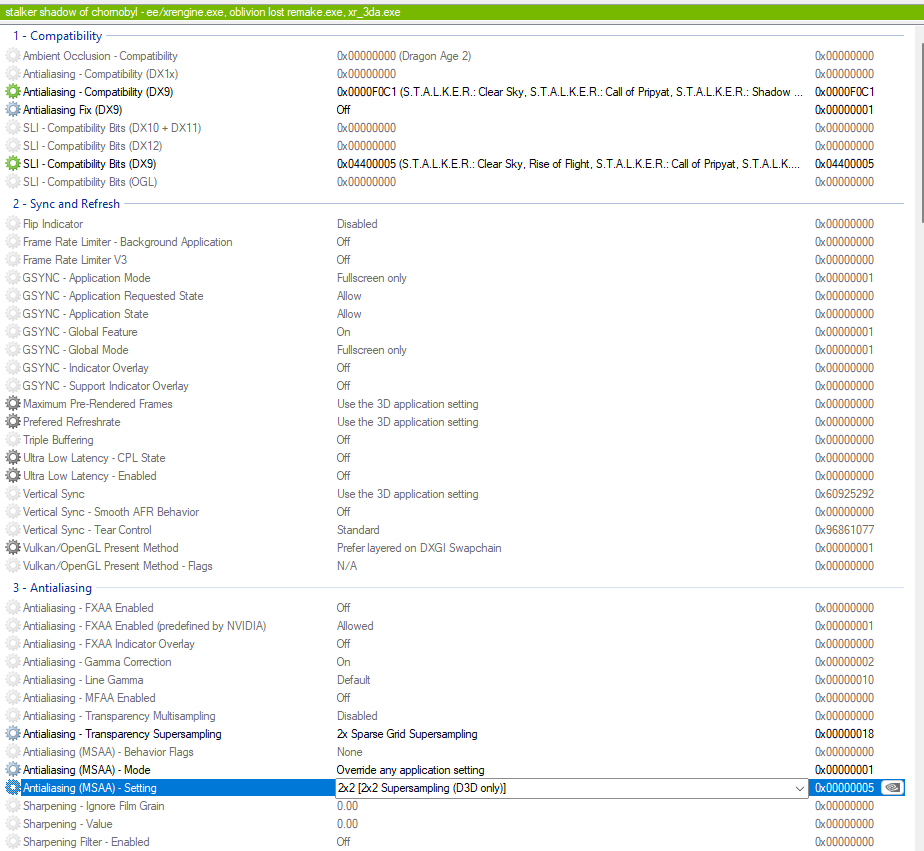The height and width of the screenshot is (851, 924).
Task: Select the Ambient Occlusion - Compatibility setting name
Action: click(x=100, y=56)
